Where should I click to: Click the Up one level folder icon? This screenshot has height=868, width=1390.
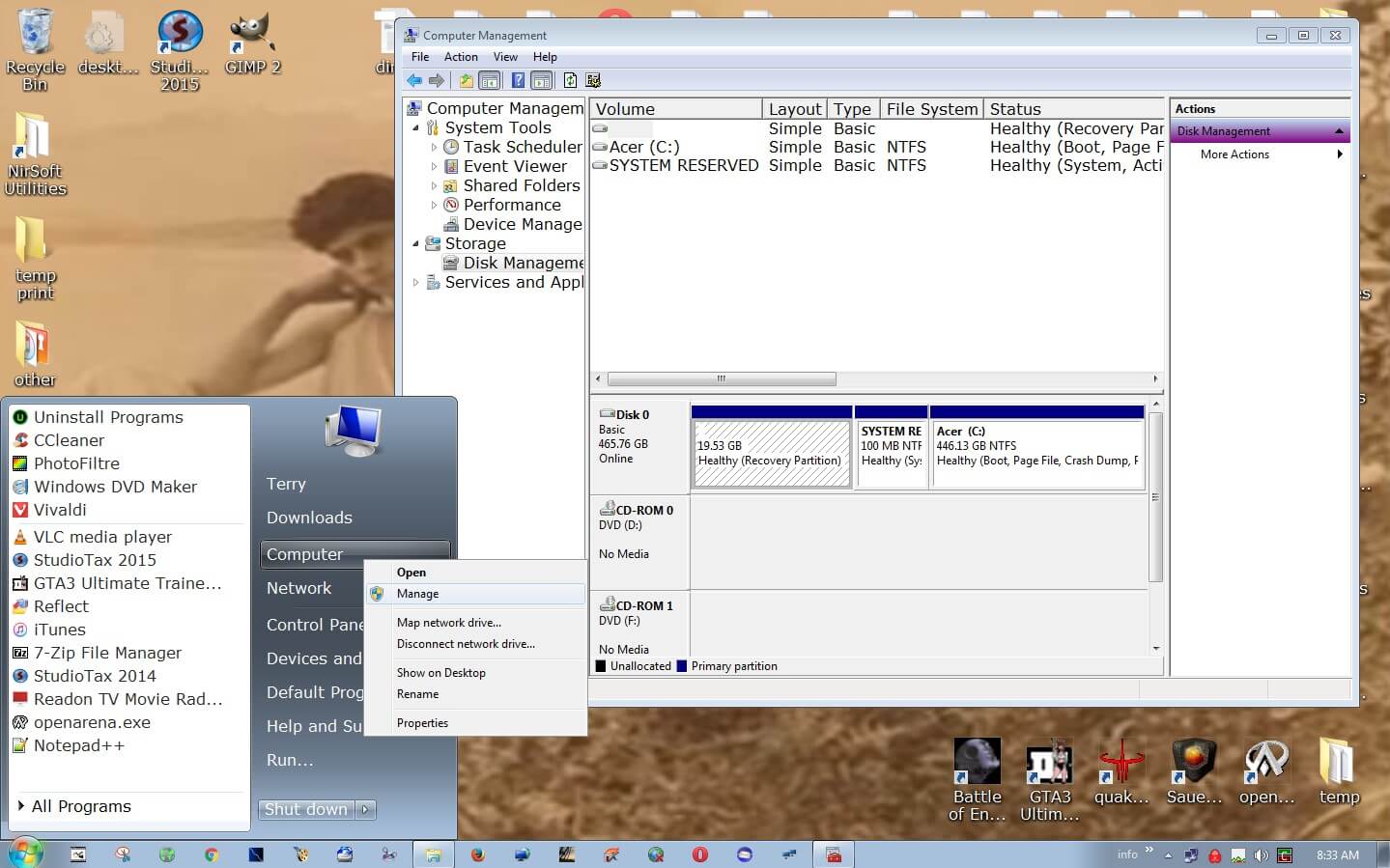[x=467, y=80]
